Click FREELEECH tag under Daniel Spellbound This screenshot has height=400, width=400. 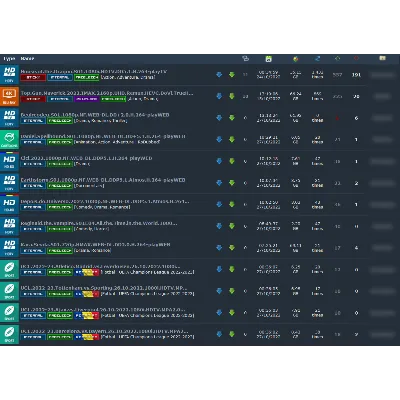coord(60,142)
